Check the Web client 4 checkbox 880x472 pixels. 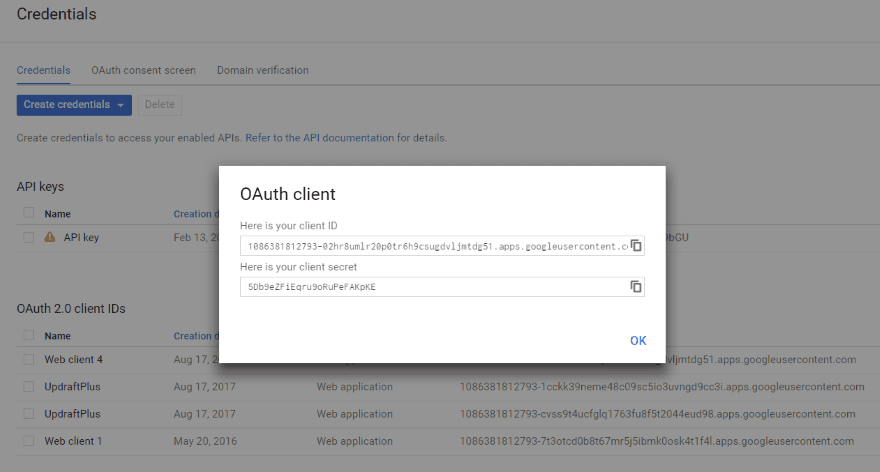click(x=29, y=360)
